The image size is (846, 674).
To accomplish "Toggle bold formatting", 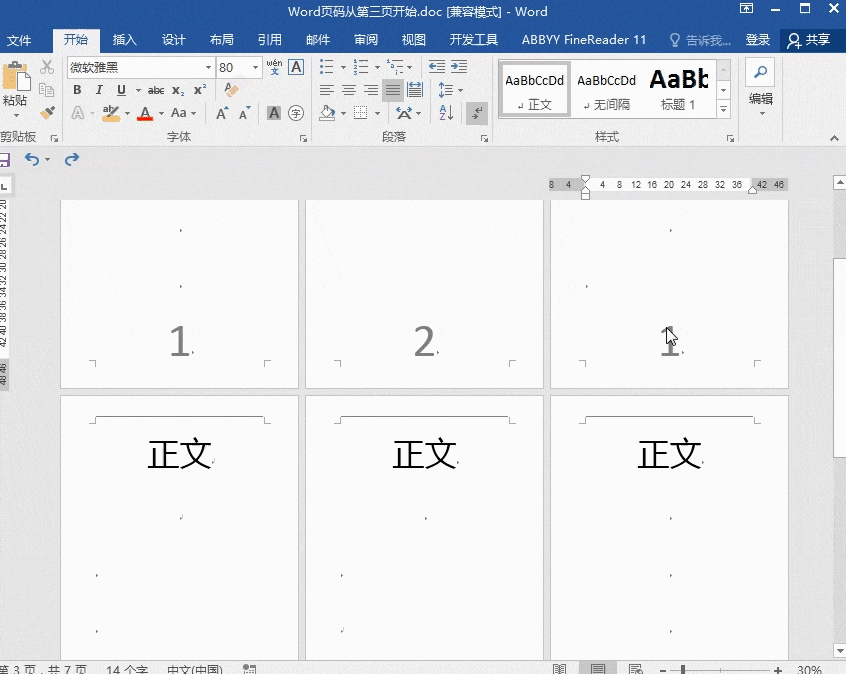I will (78, 90).
